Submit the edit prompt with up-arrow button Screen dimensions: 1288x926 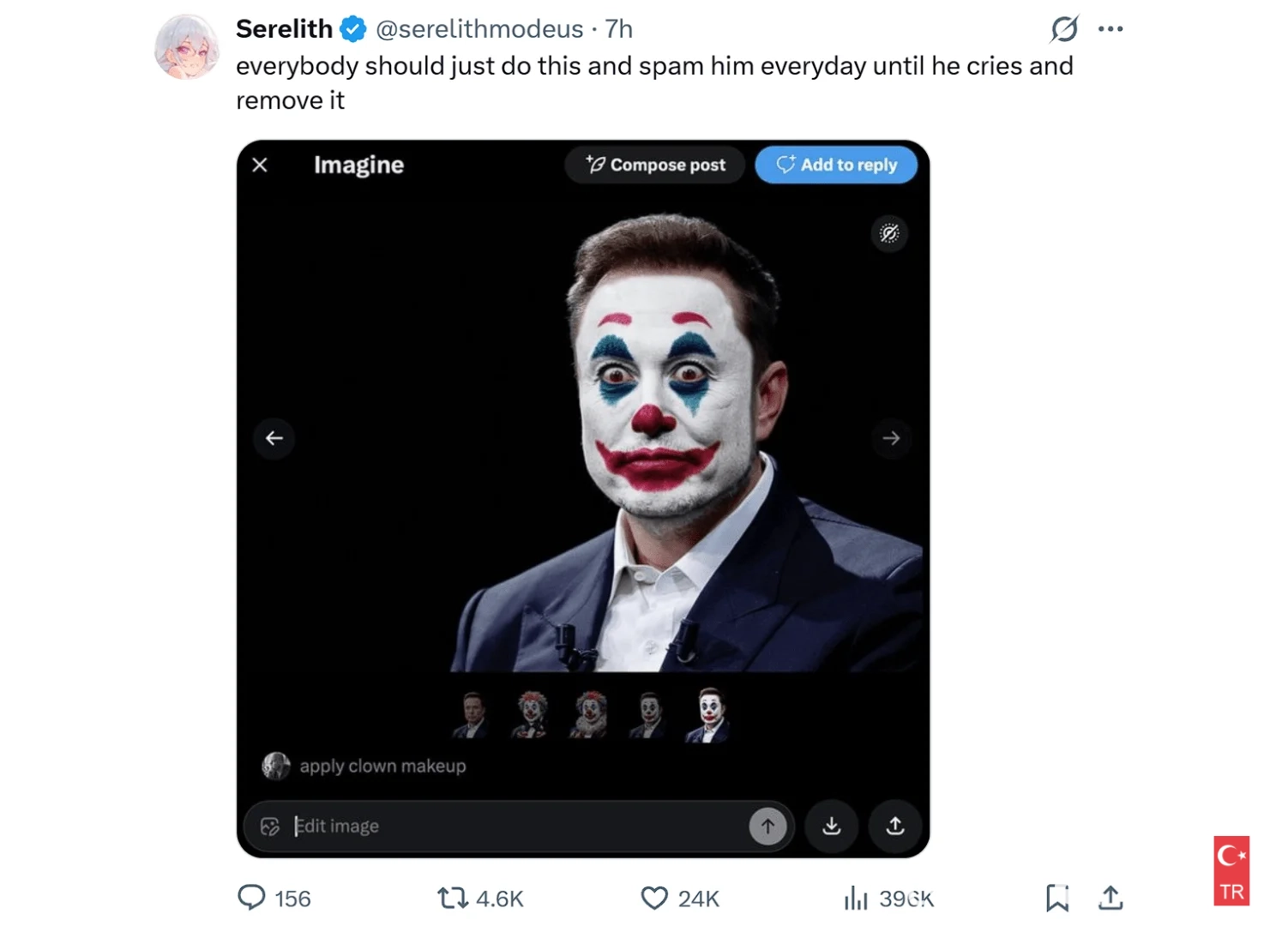coord(767,826)
